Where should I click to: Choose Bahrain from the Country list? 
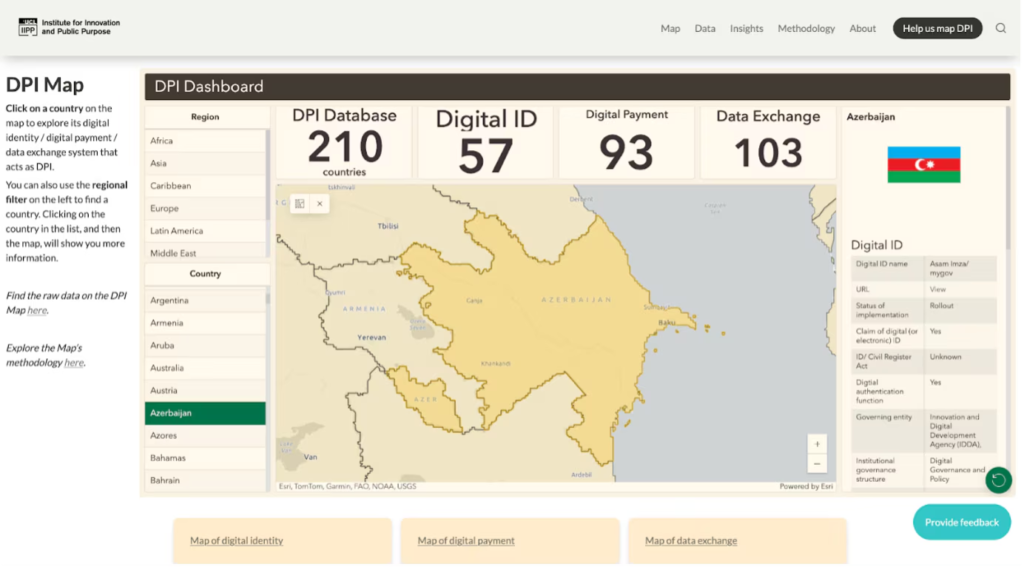(165, 480)
